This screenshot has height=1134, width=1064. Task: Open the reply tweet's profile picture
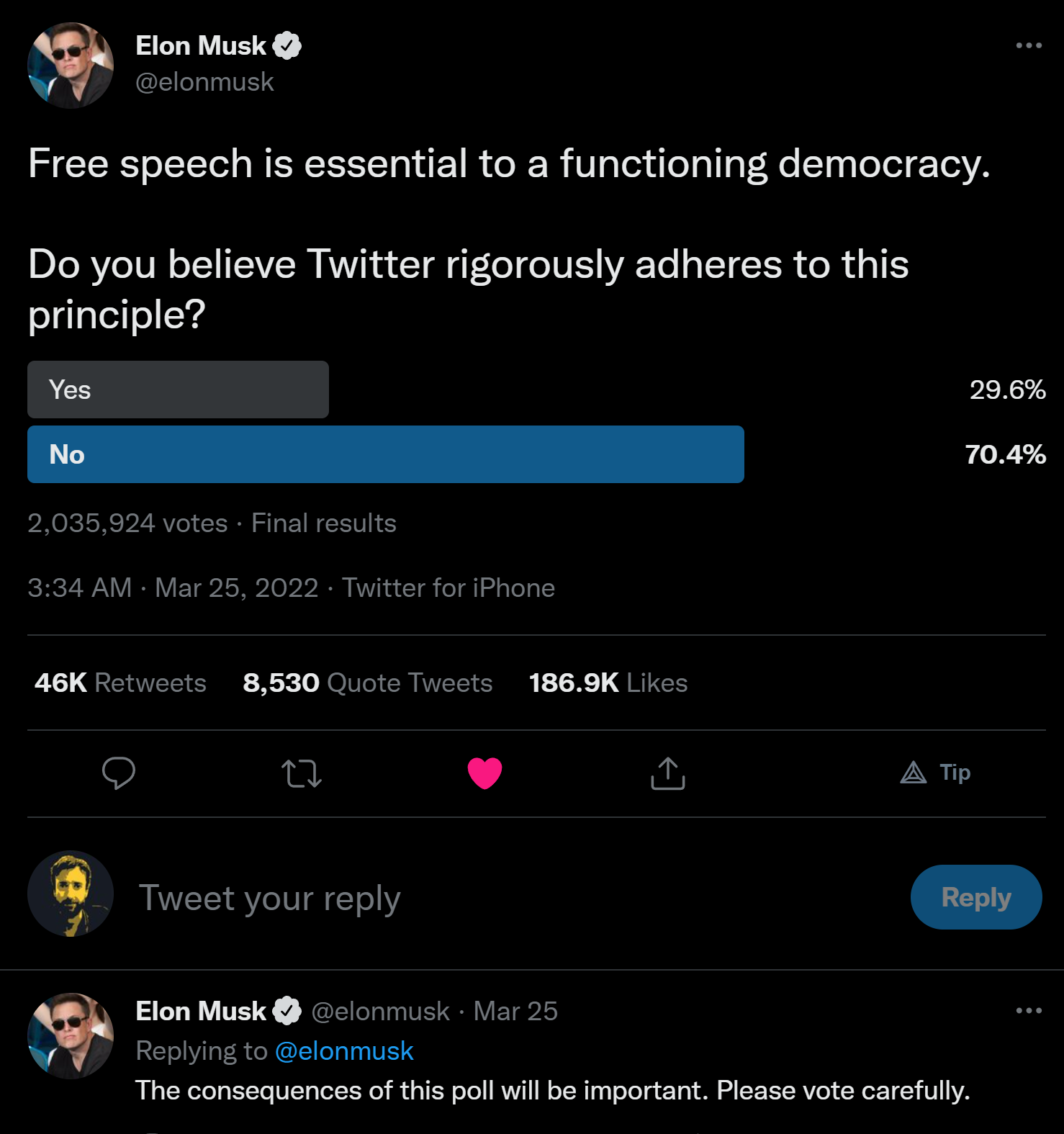click(x=71, y=1035)
